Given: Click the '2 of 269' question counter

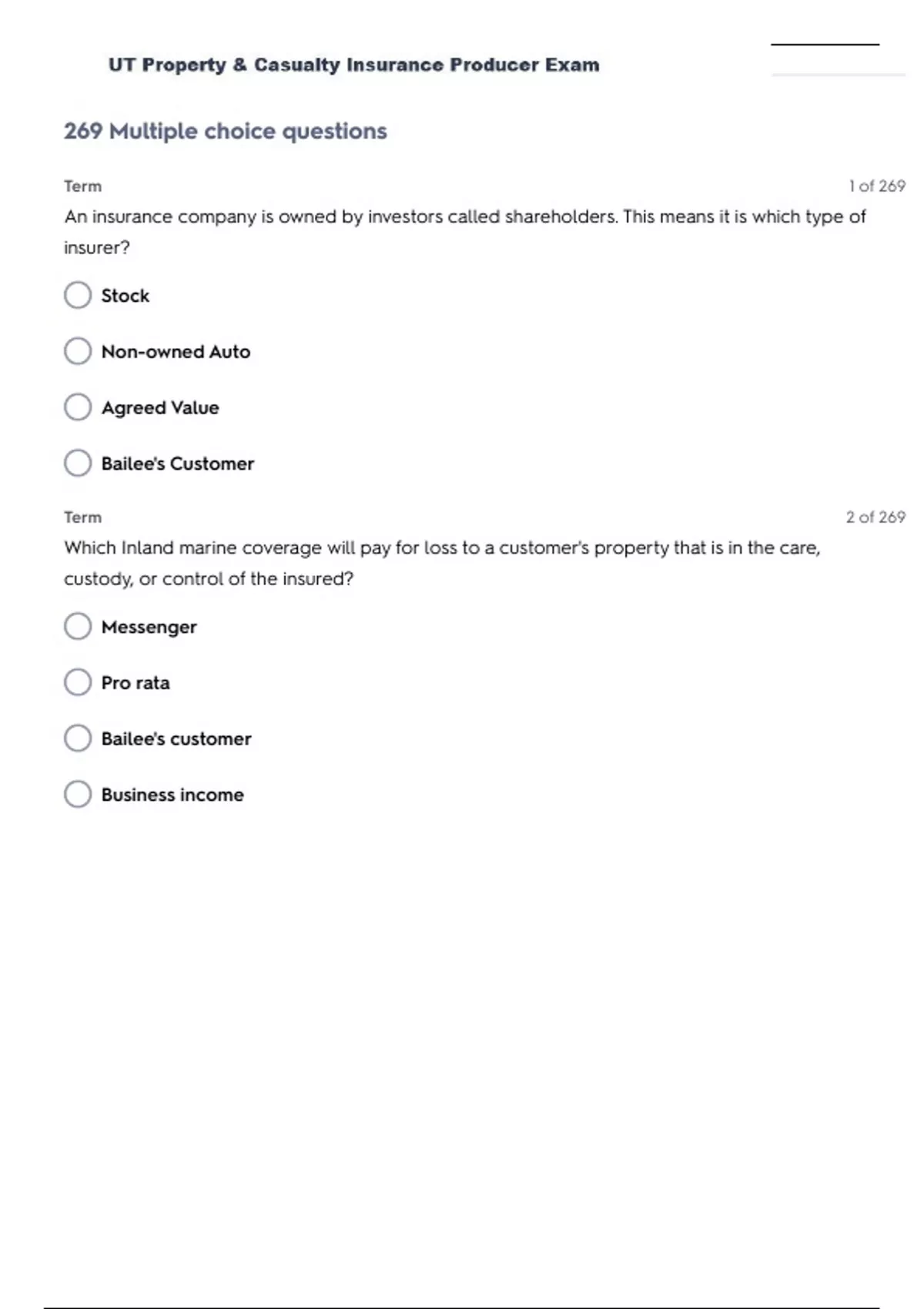Looking at the screenshot, I should coord(875,517).
